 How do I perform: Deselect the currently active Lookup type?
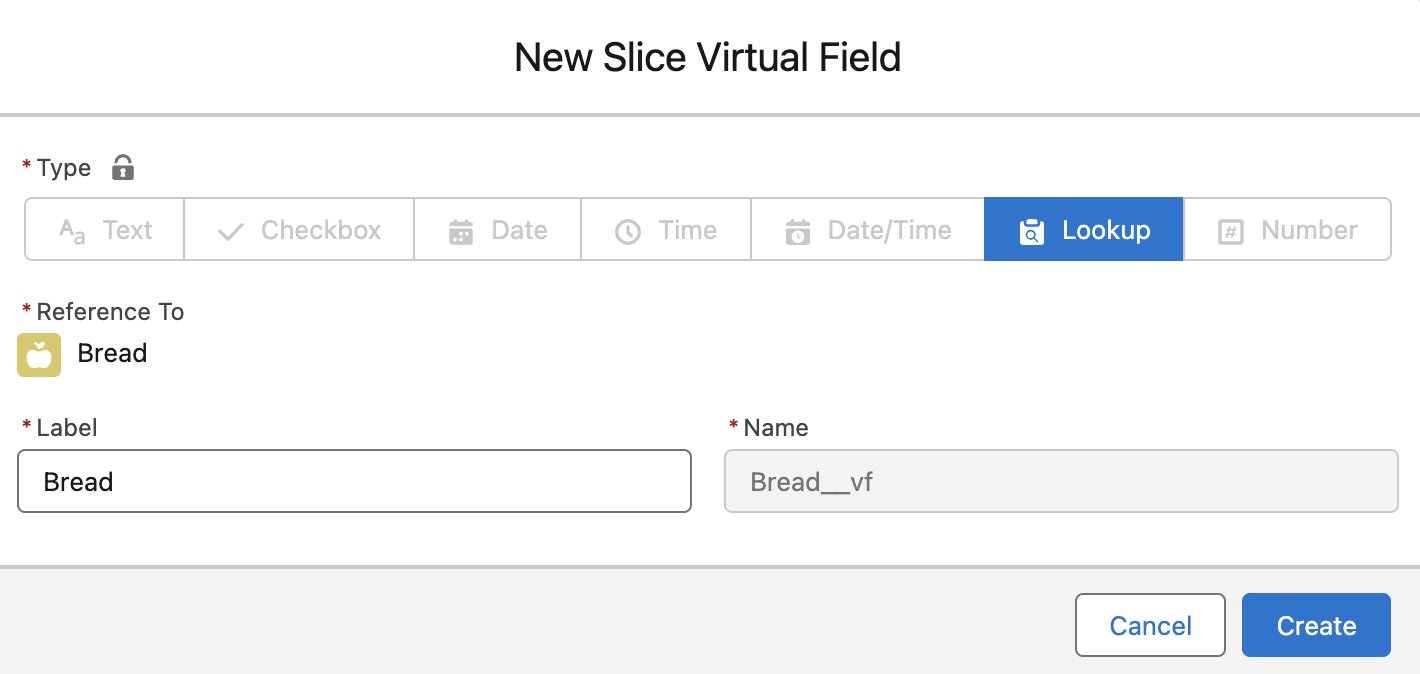click(x=1083, y=229)
